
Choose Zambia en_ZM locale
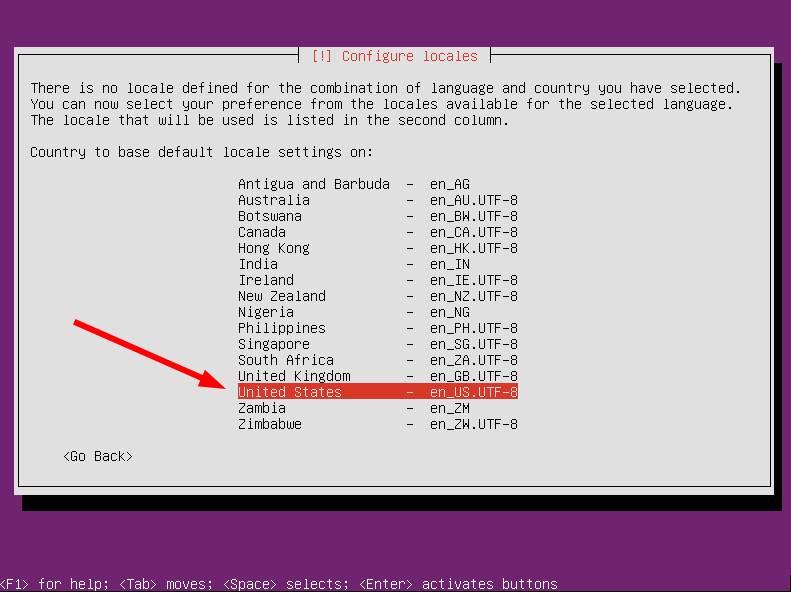click(x=378, y=408)
